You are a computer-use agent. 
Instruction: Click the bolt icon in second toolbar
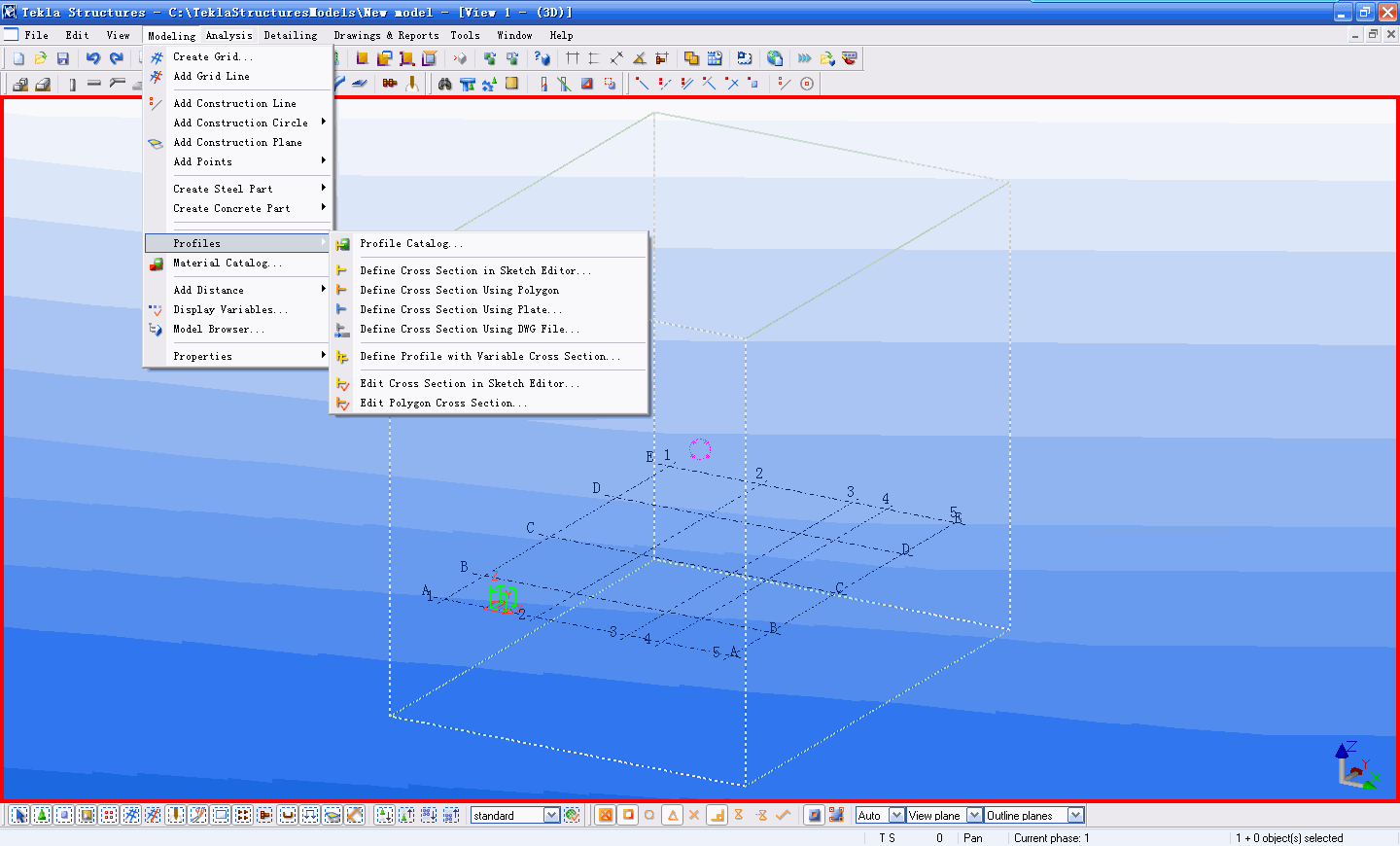(390, 84)
